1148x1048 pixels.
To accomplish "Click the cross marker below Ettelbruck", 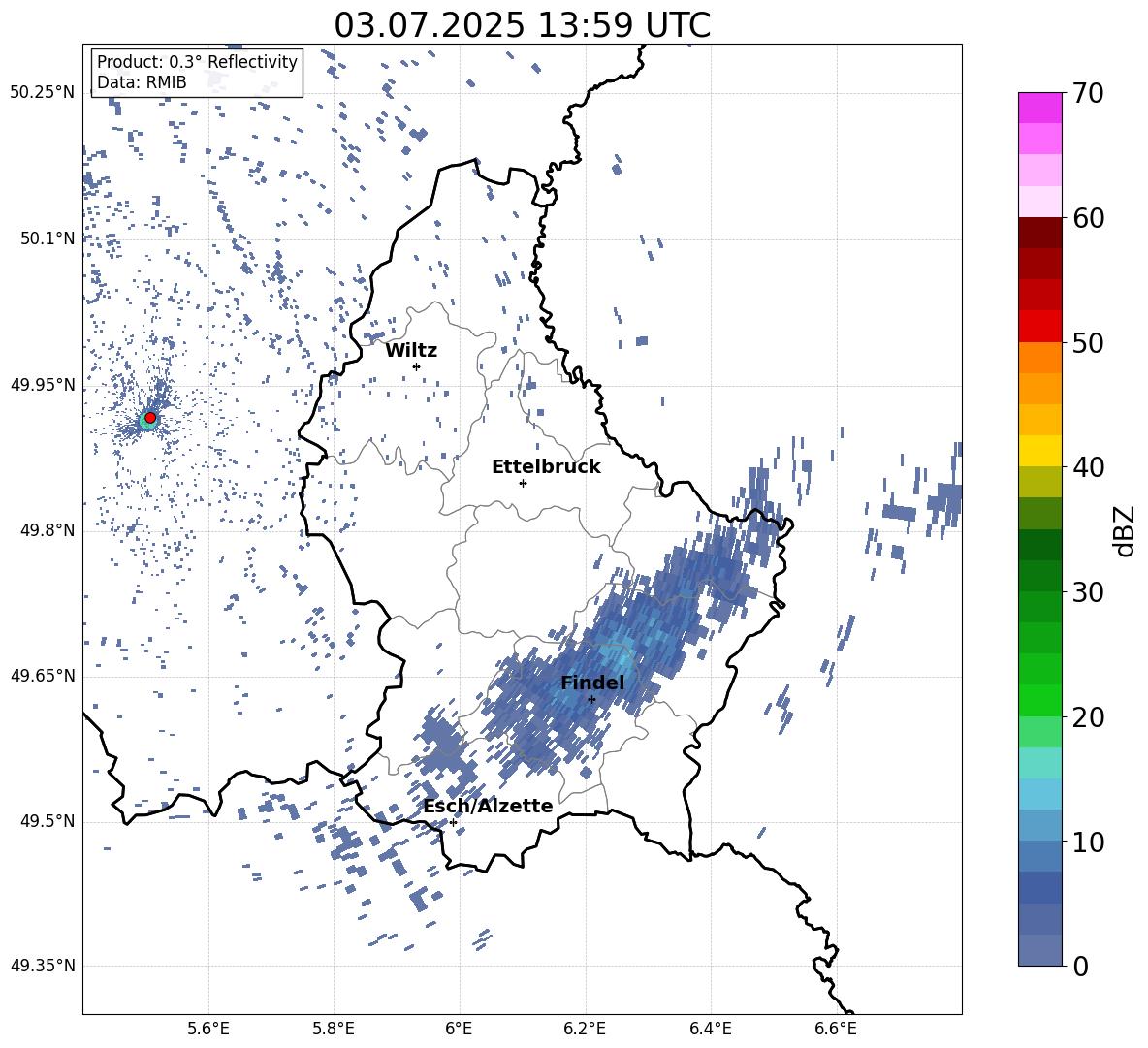I will coord(523,483).
